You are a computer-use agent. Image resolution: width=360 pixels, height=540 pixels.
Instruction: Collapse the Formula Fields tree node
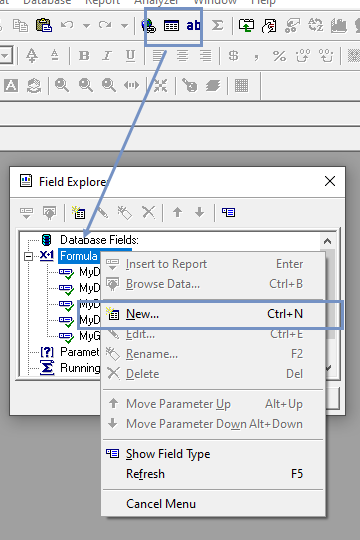pyautogui.click(x=29, y=256)
